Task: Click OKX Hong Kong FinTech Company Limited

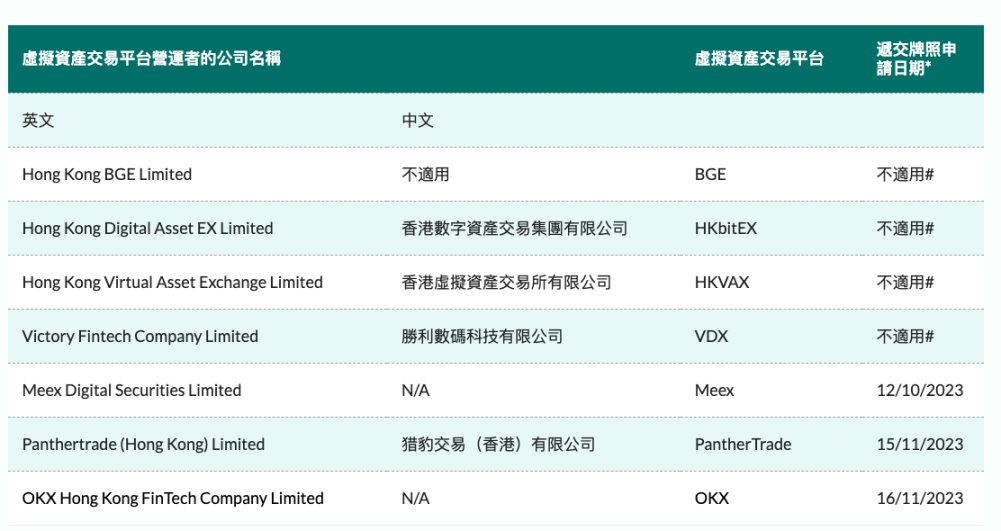Action: (x=172, y=498)
